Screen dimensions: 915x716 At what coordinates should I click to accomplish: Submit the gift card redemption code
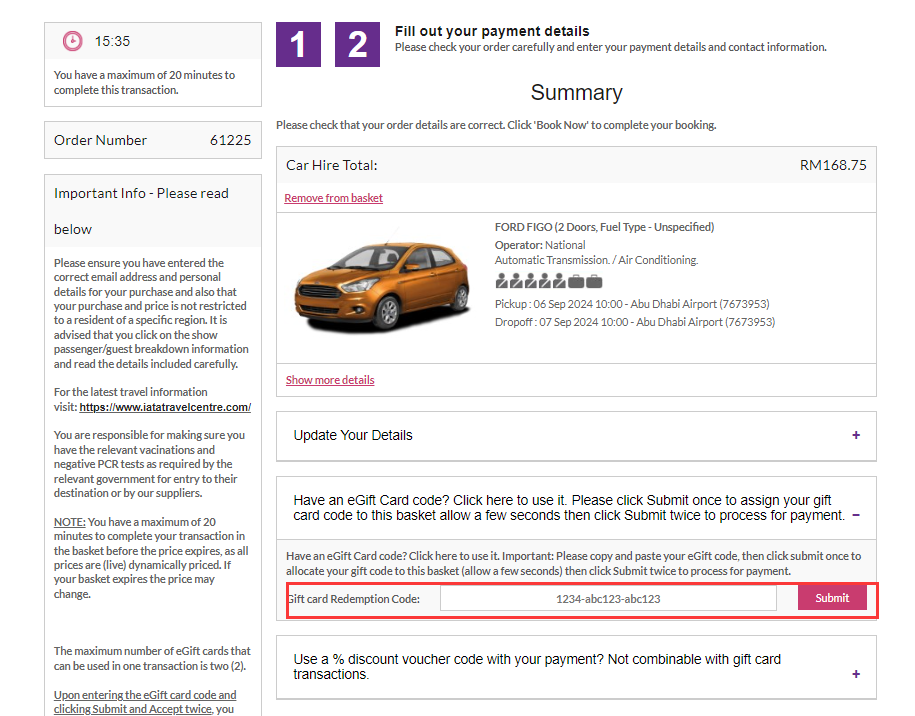(832, 598)
